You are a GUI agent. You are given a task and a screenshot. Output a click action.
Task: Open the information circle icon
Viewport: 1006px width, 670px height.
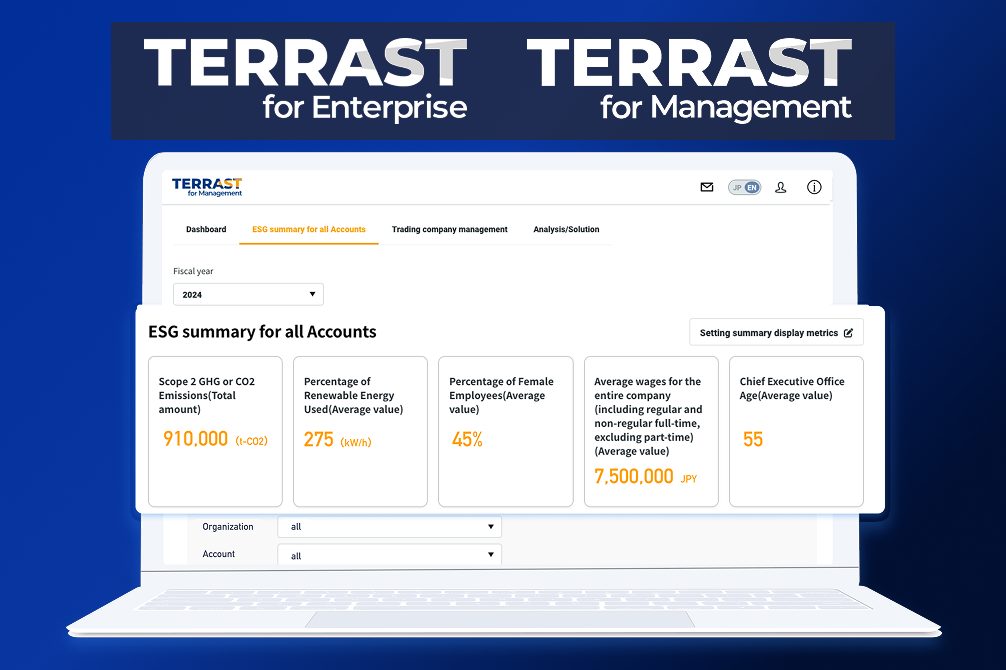pos(813,187)
